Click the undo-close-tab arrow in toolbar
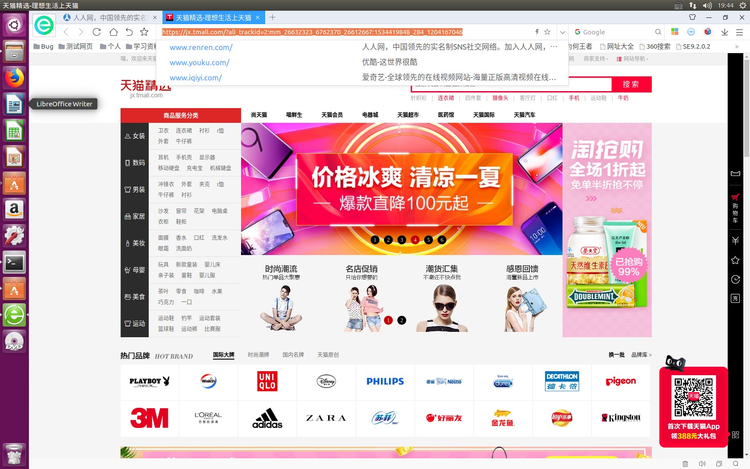 click(x=129, y=32)
